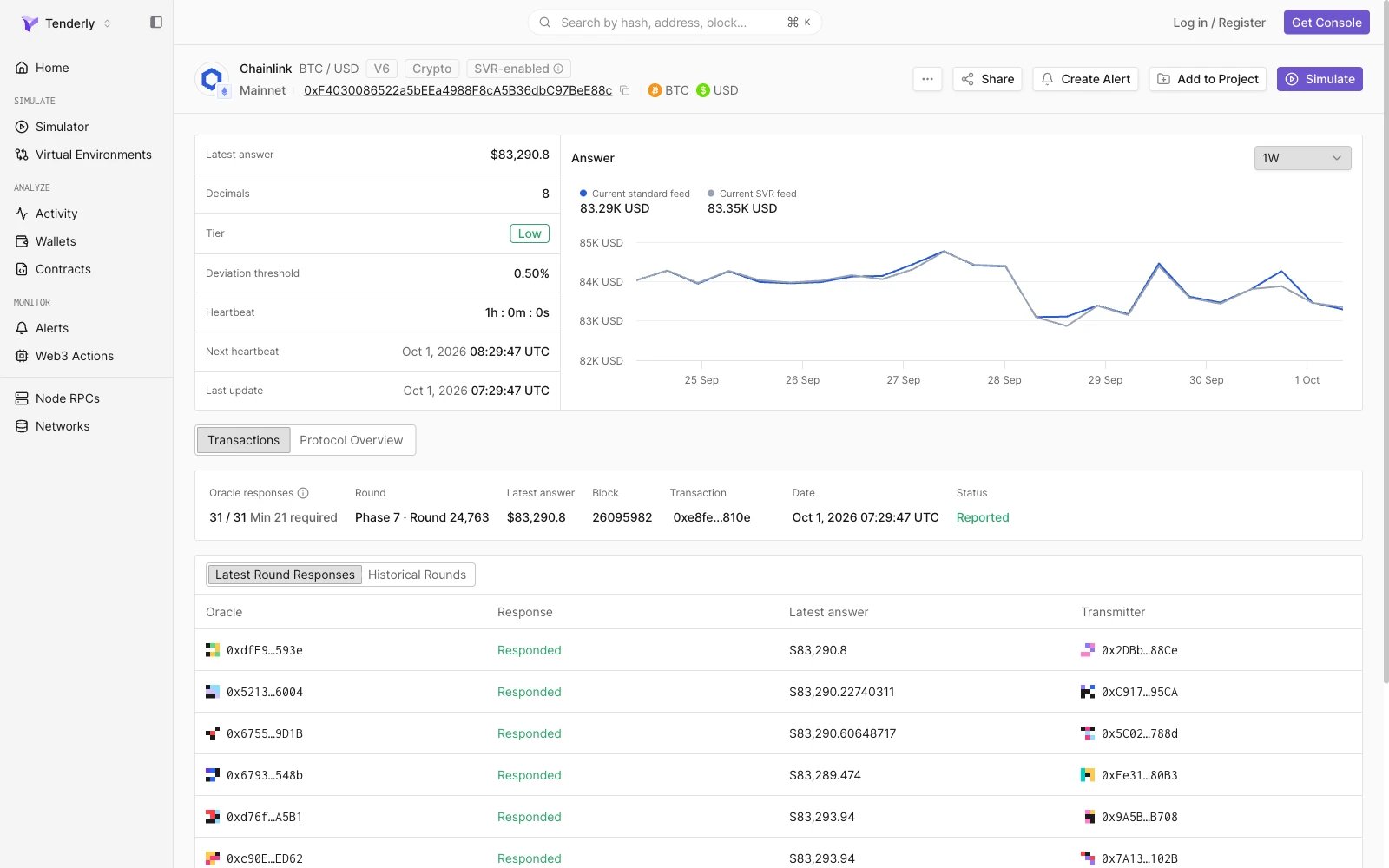This screenshot has height=868, width=1389.
Task: Select Historical Rounds tab
Action: 417,575
